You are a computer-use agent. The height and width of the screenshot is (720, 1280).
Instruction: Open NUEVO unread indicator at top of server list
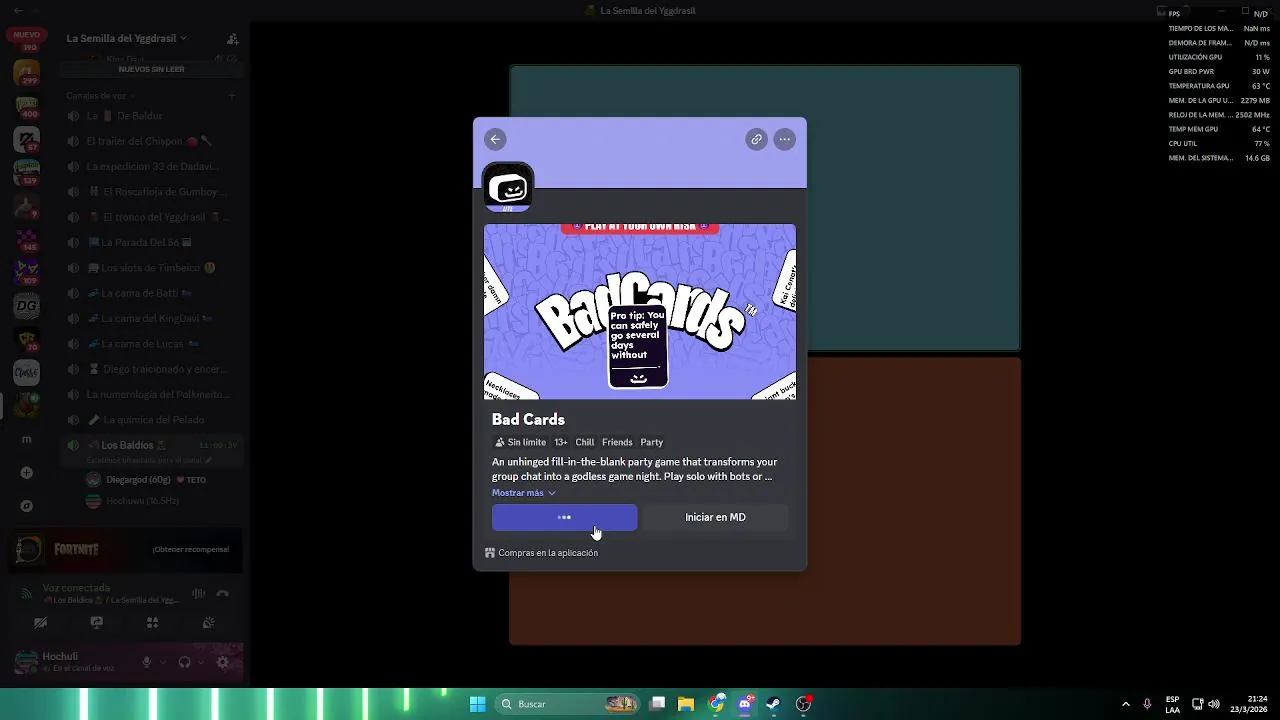coord(27,35)
